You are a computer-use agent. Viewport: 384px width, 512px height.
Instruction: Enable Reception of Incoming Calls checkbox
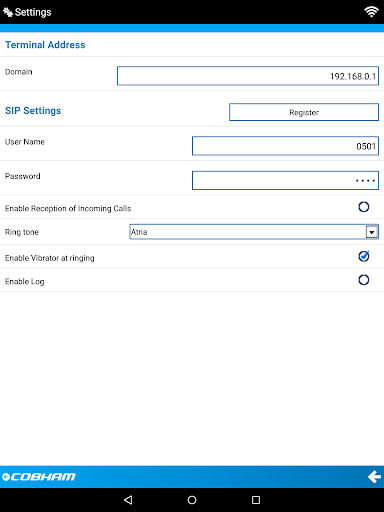coord(364,207)
